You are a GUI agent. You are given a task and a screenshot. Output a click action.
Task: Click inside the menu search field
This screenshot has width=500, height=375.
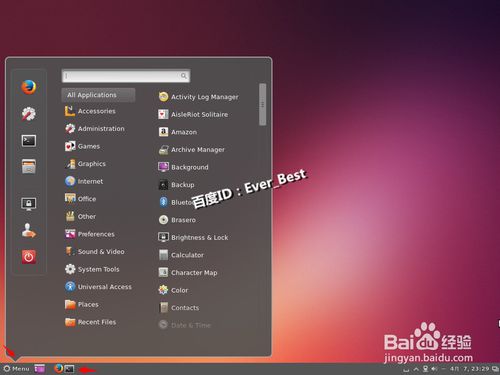(x=126, y=76)
